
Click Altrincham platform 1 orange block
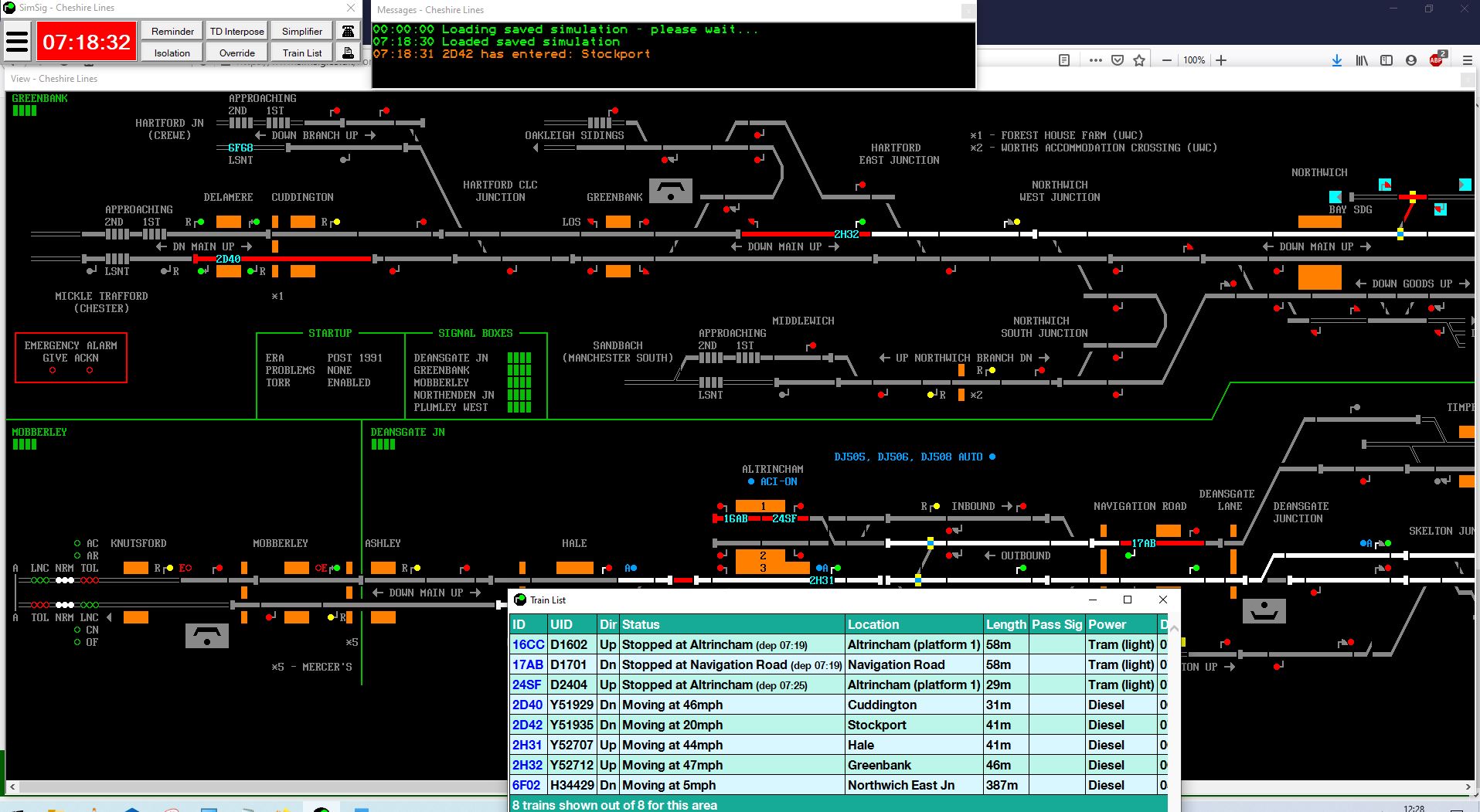coord(760,506)
